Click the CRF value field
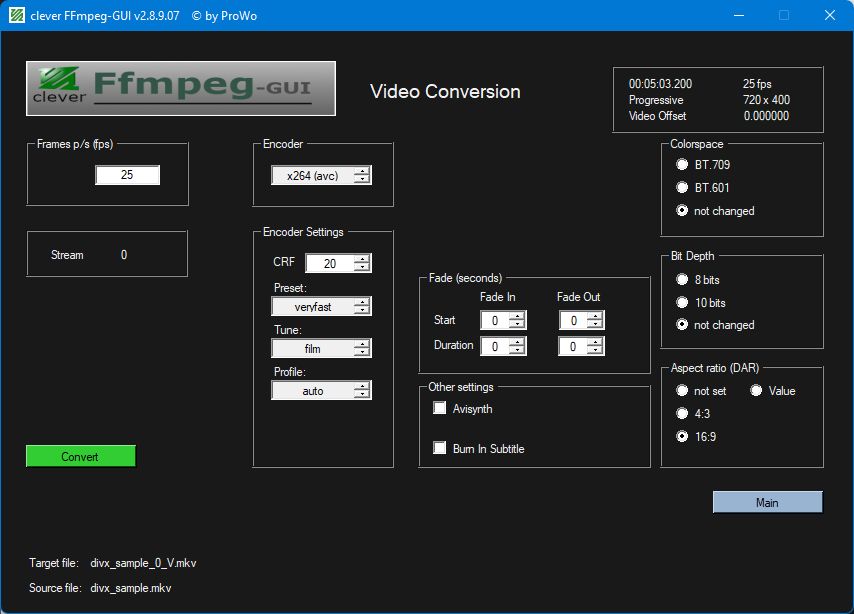This screenshot has height=614, width=854. tap(330, 264)
